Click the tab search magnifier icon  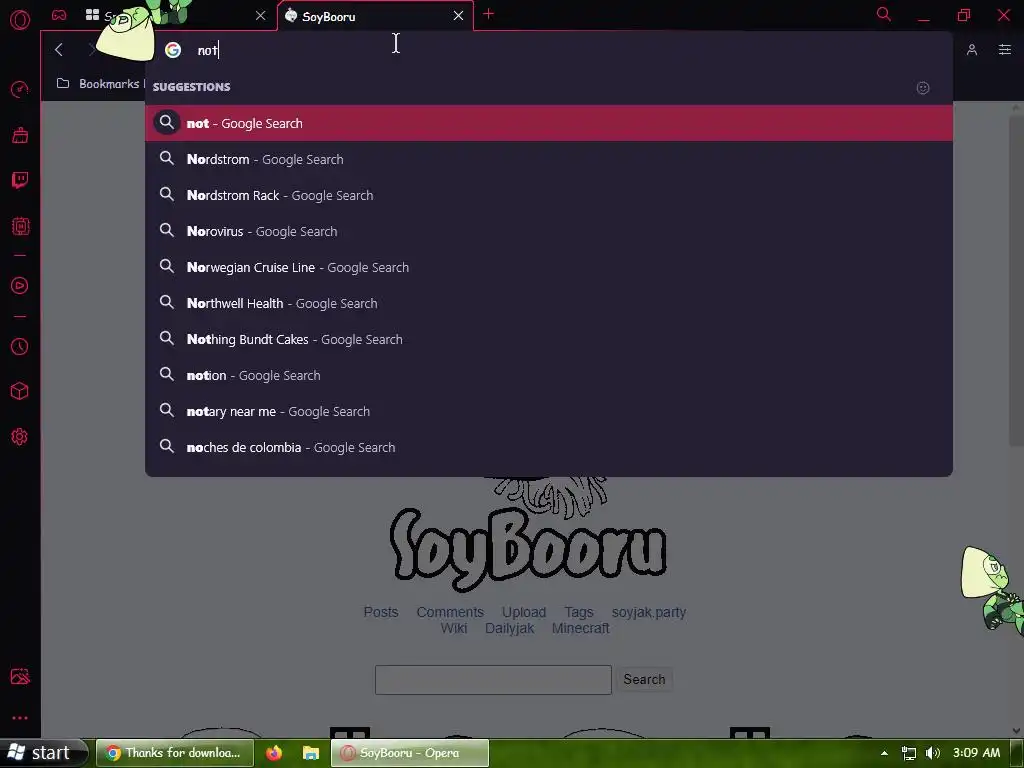coord(884,14)
